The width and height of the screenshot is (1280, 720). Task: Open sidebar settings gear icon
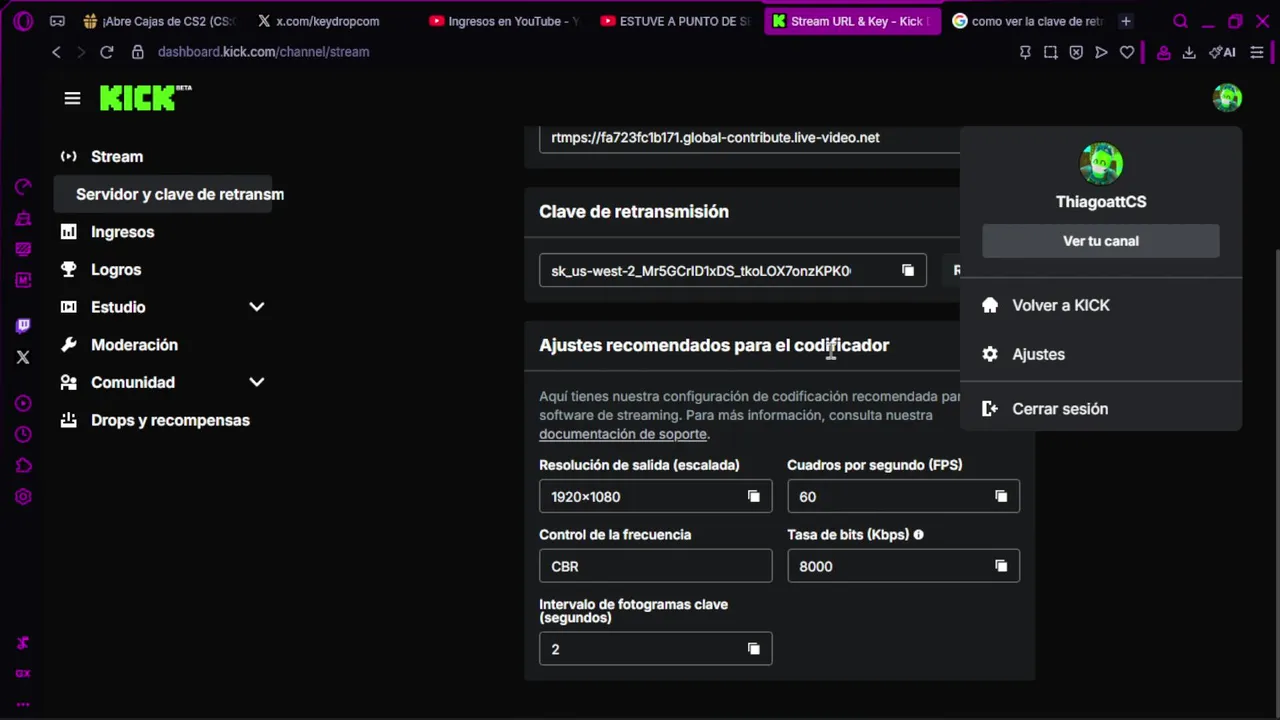(23, 497)
